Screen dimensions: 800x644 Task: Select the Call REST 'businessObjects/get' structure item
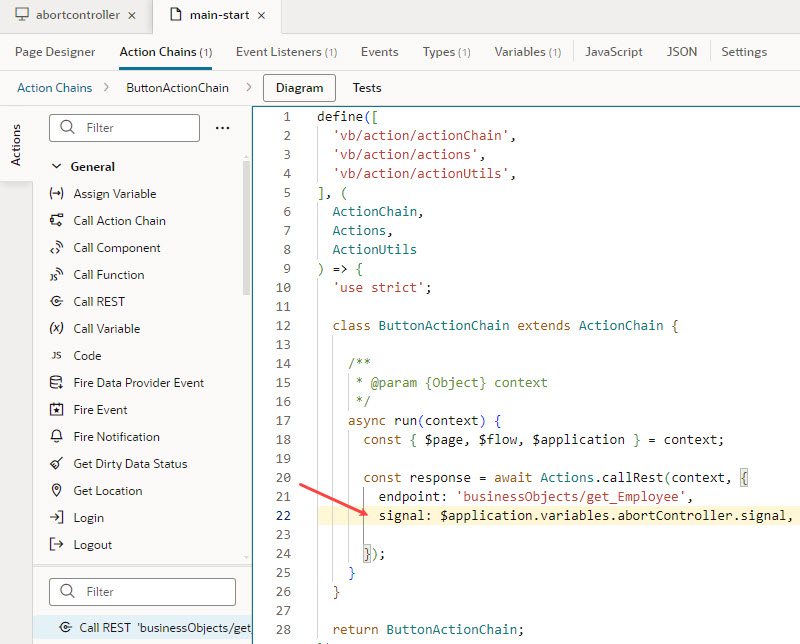click(143, 627)
